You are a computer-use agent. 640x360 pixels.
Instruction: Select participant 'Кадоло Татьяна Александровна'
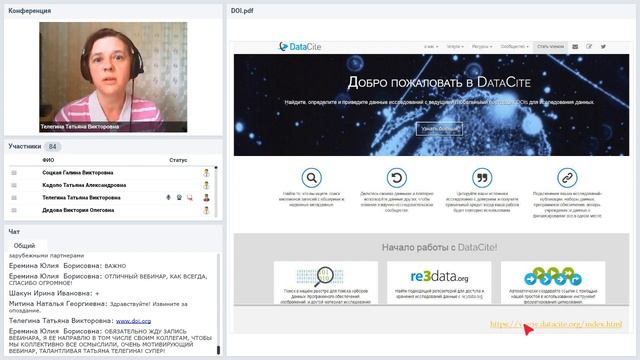tap(84, 185)
